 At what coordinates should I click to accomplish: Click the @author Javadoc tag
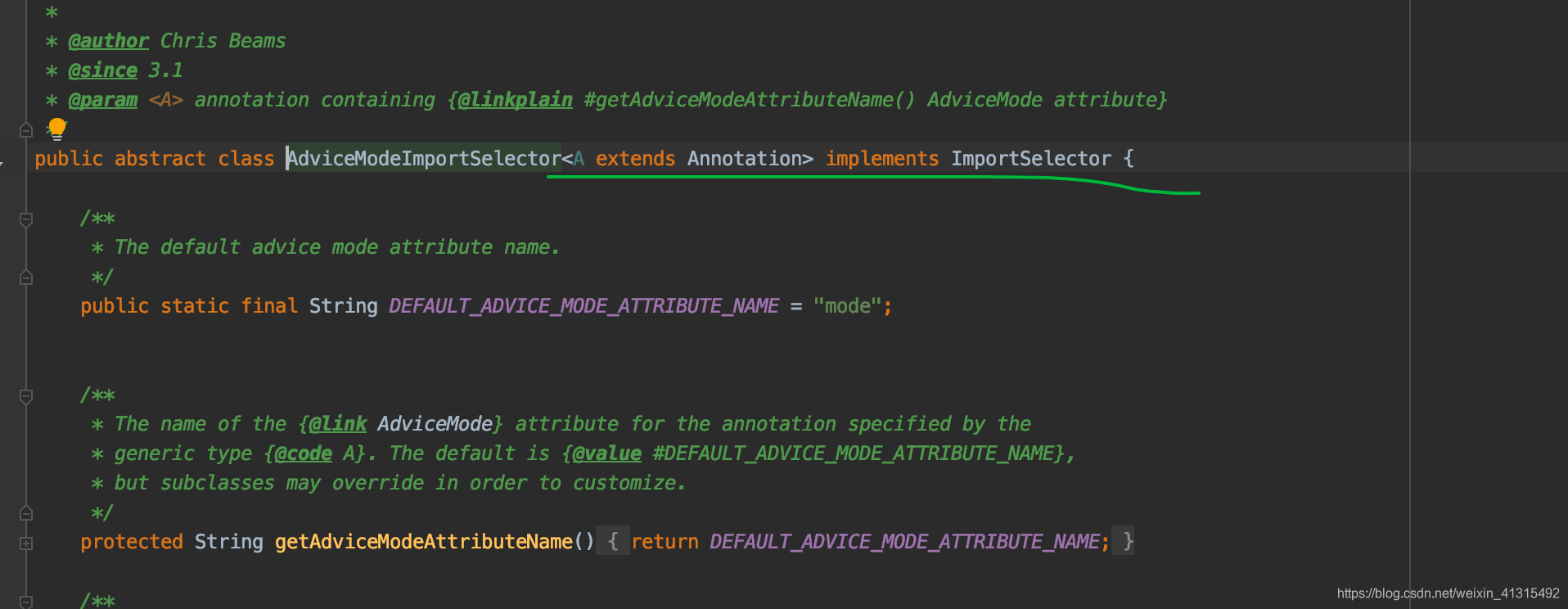108,41
